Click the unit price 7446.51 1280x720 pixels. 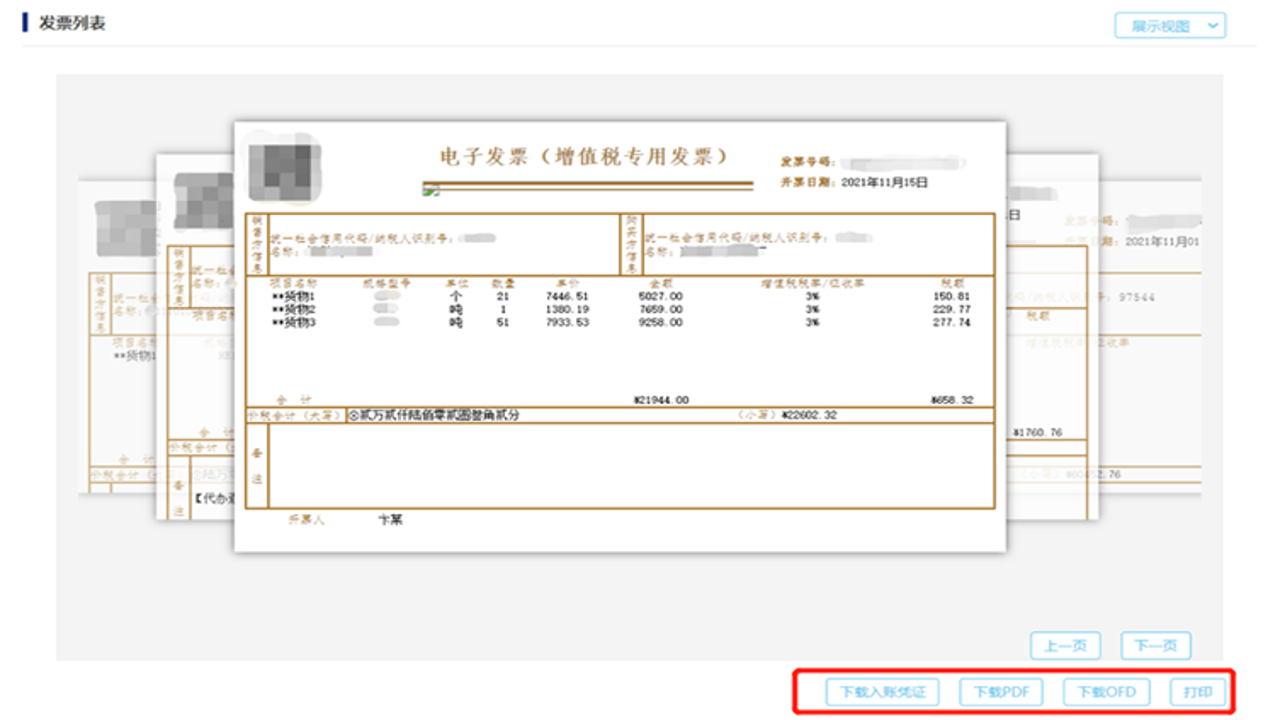pos(568,297)
